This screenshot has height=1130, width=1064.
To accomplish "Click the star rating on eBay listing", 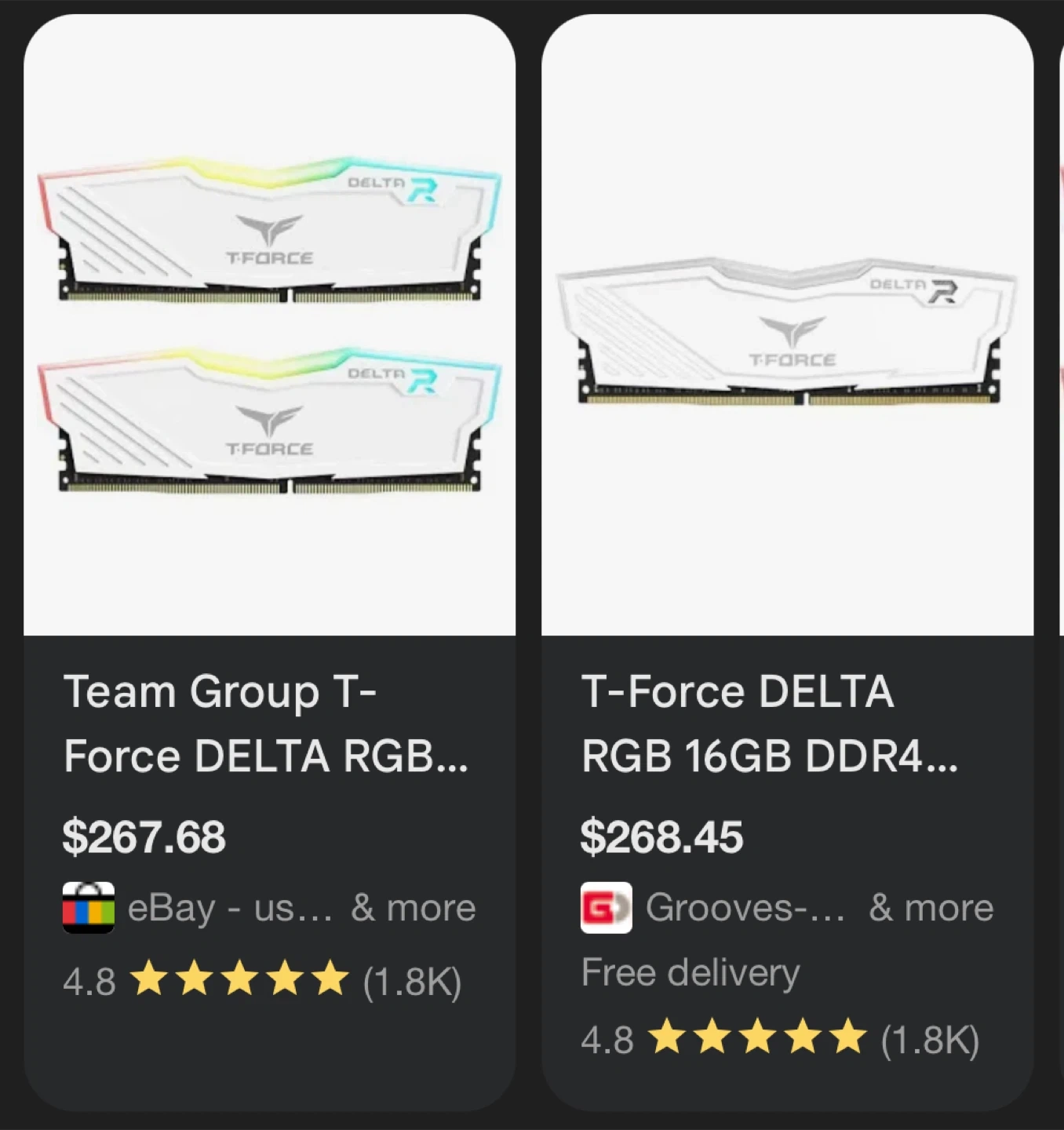I will [239, 980].
